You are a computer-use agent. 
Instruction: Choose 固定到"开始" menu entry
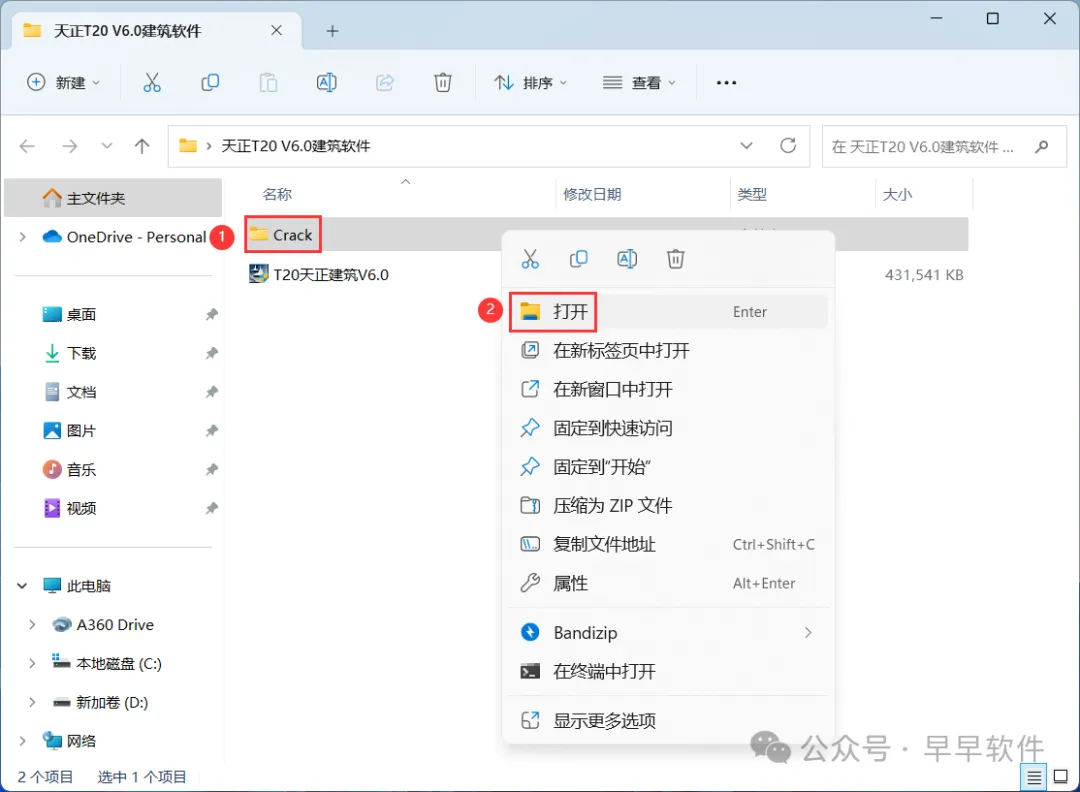click(x=668, y=467)
